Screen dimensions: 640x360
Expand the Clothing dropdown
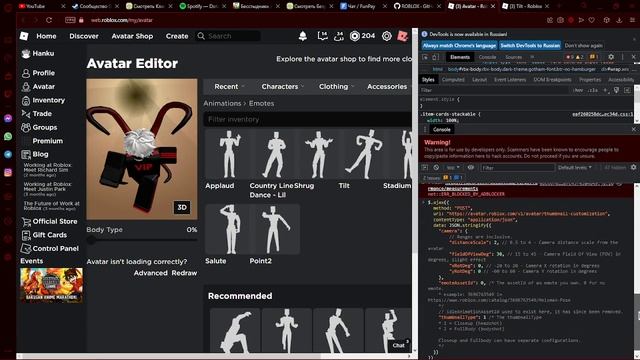pyautogui.click(x=336, y=87)
